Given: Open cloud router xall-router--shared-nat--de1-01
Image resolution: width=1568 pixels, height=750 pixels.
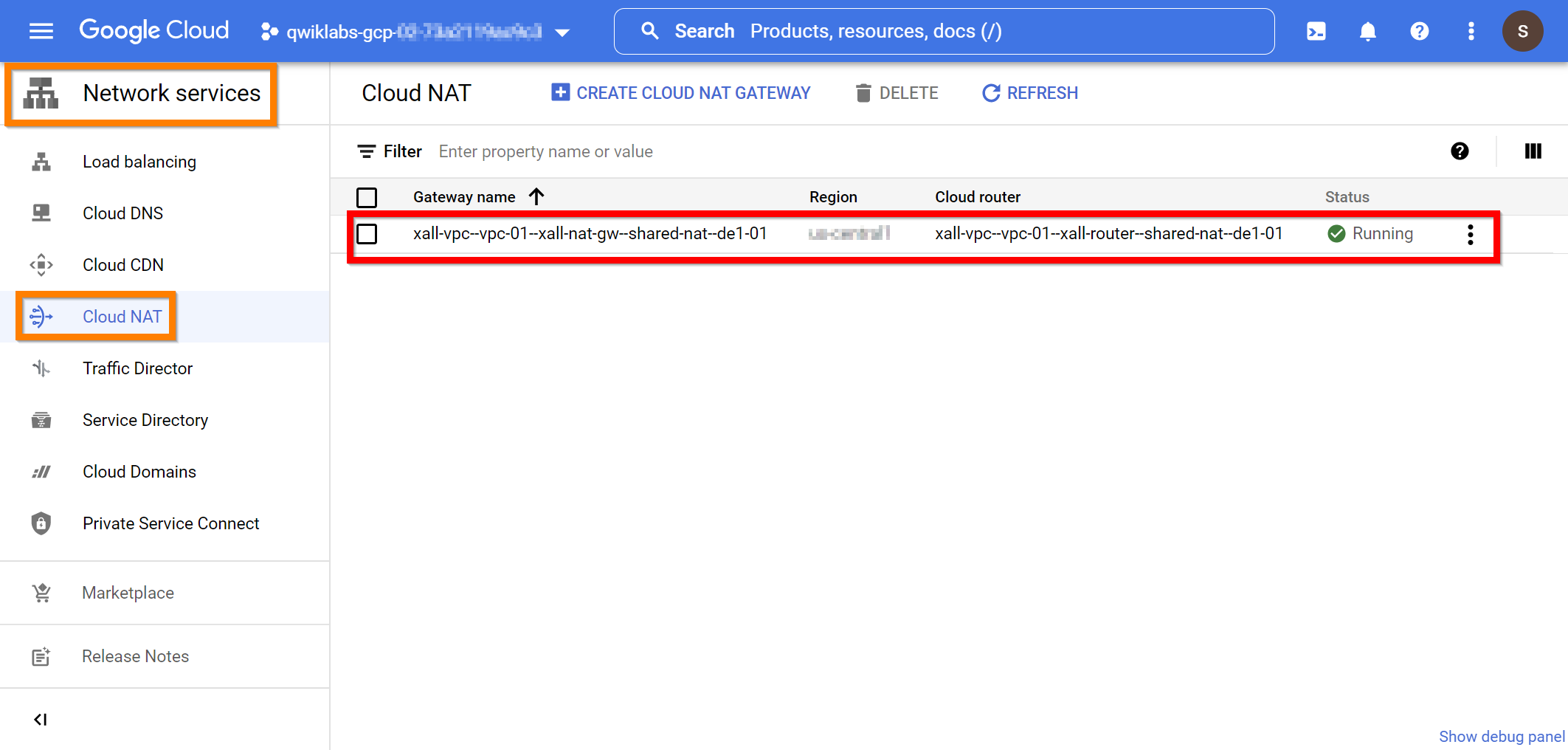Looking at the screenshot, I should click(x=1109, y=234).
